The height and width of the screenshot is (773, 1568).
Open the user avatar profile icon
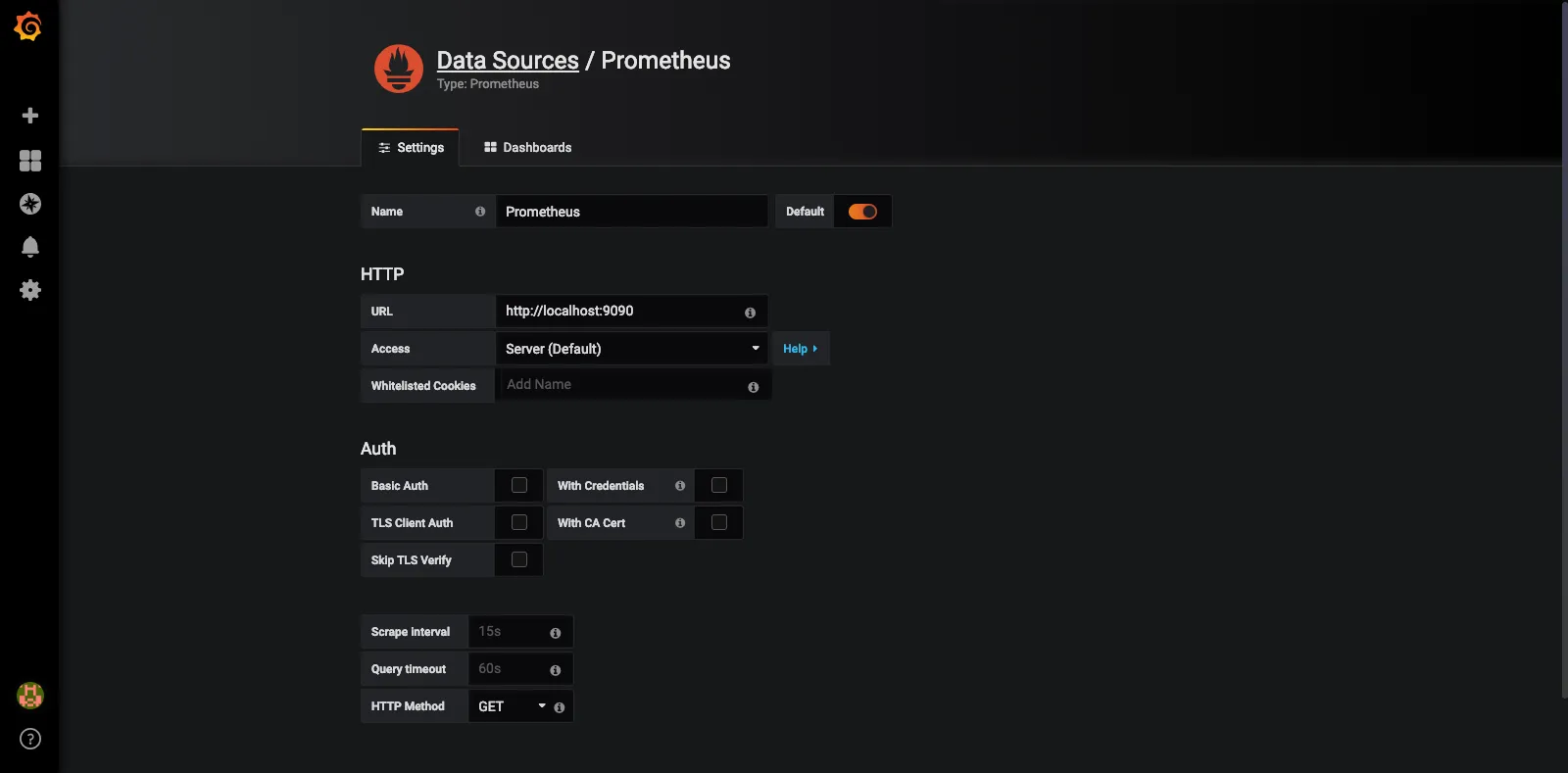pos(30,696)
